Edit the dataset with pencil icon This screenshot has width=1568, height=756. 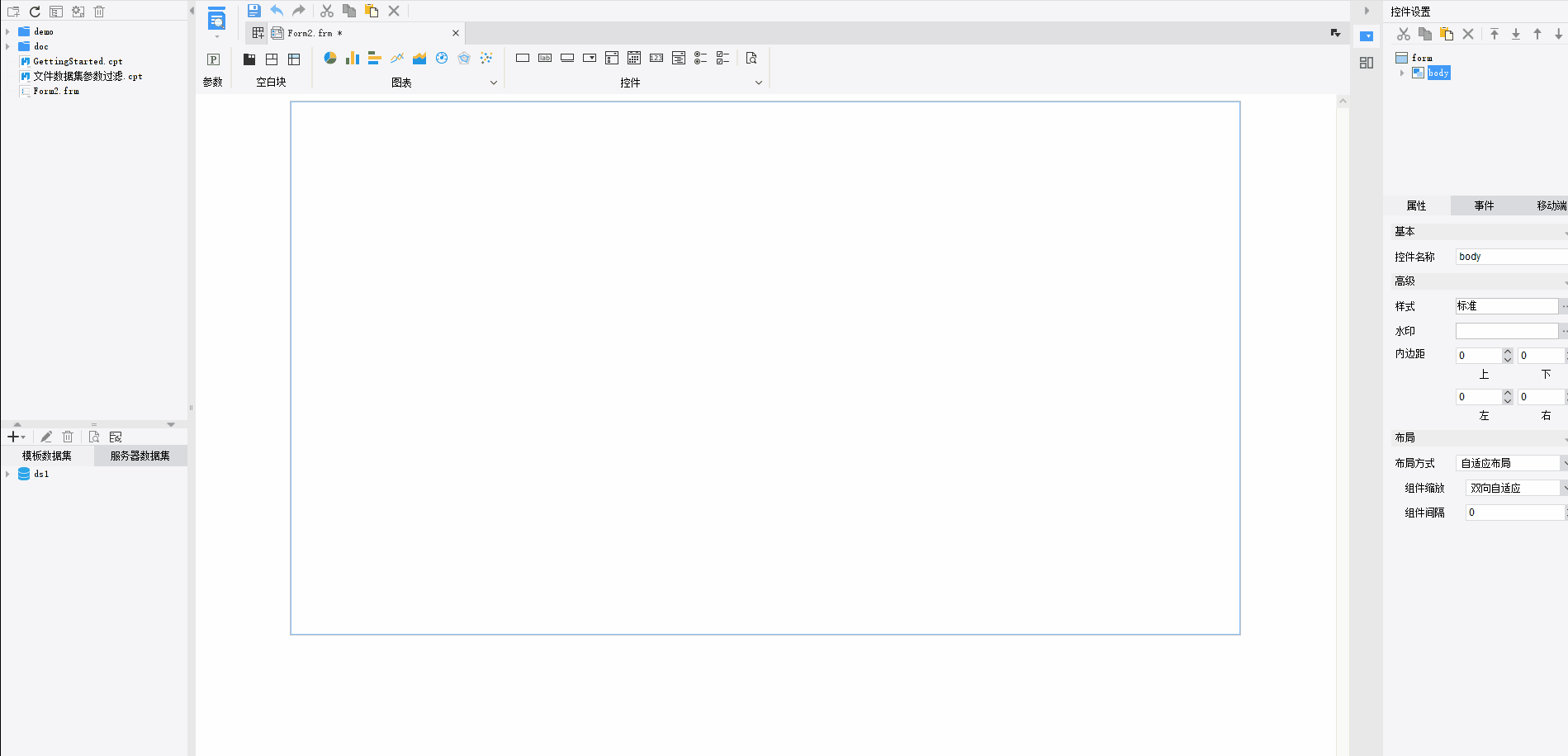(46, 437)
